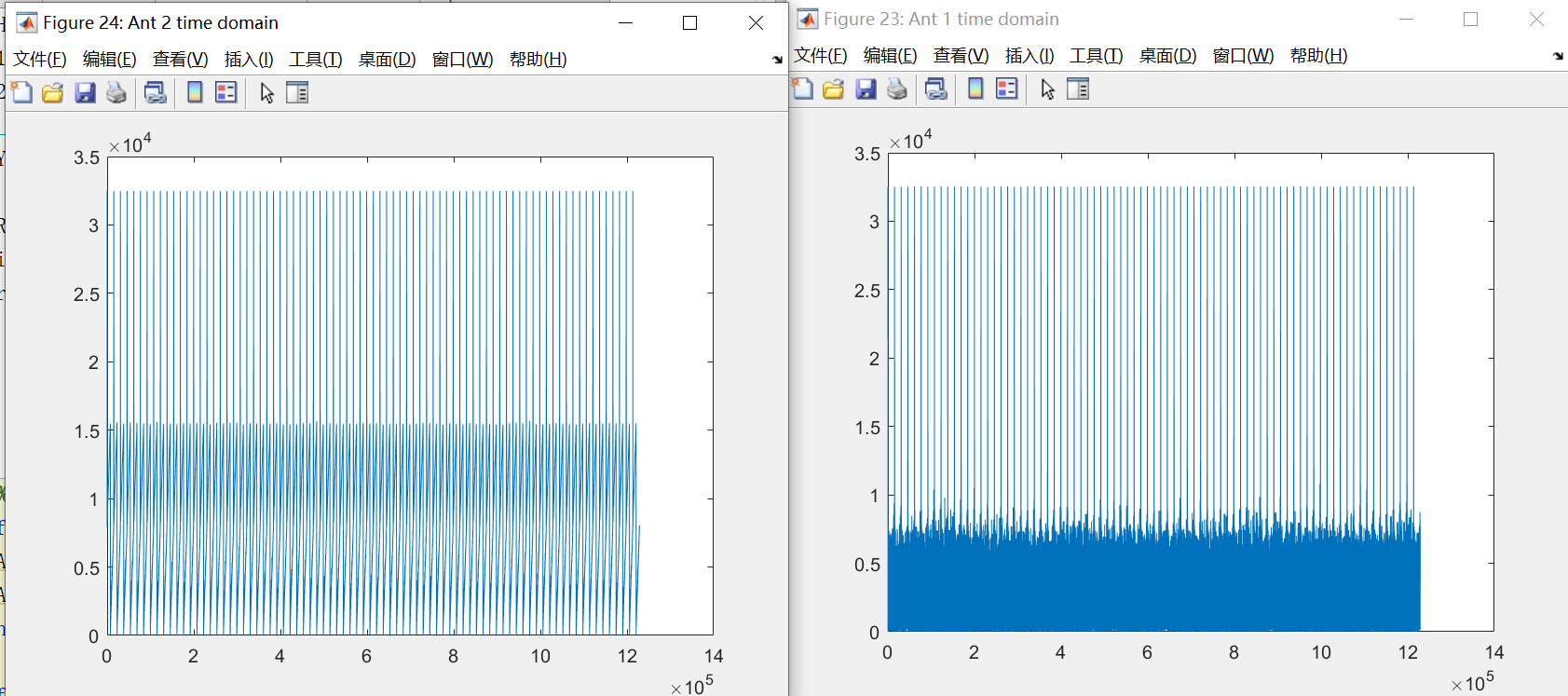Open 查看(V) menu in Figure 24
Viewport: 1568px width, 696px height.
pos(180,60)
